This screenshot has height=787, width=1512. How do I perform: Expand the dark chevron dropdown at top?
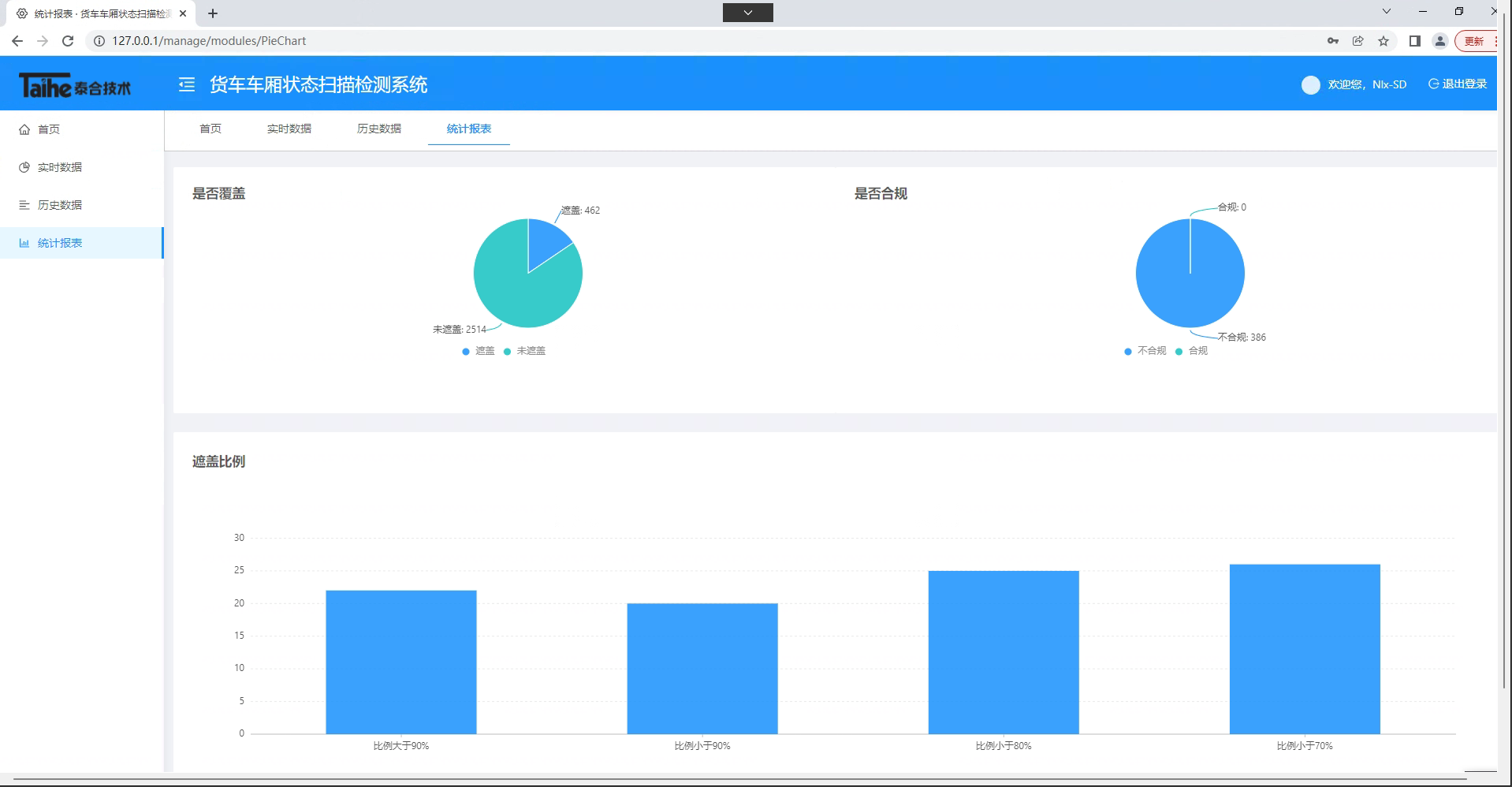(747, 13)
